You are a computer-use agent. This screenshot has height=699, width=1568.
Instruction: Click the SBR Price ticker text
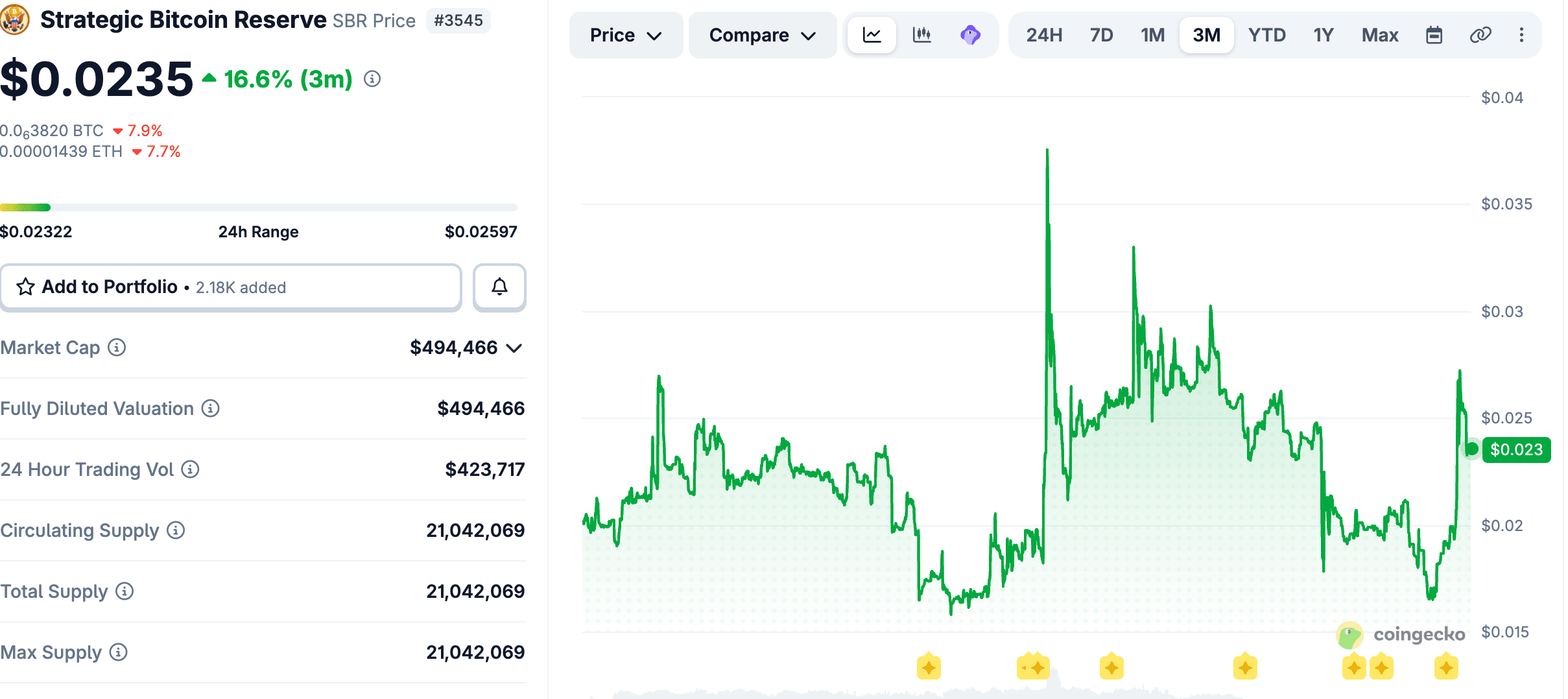(374, 21)
